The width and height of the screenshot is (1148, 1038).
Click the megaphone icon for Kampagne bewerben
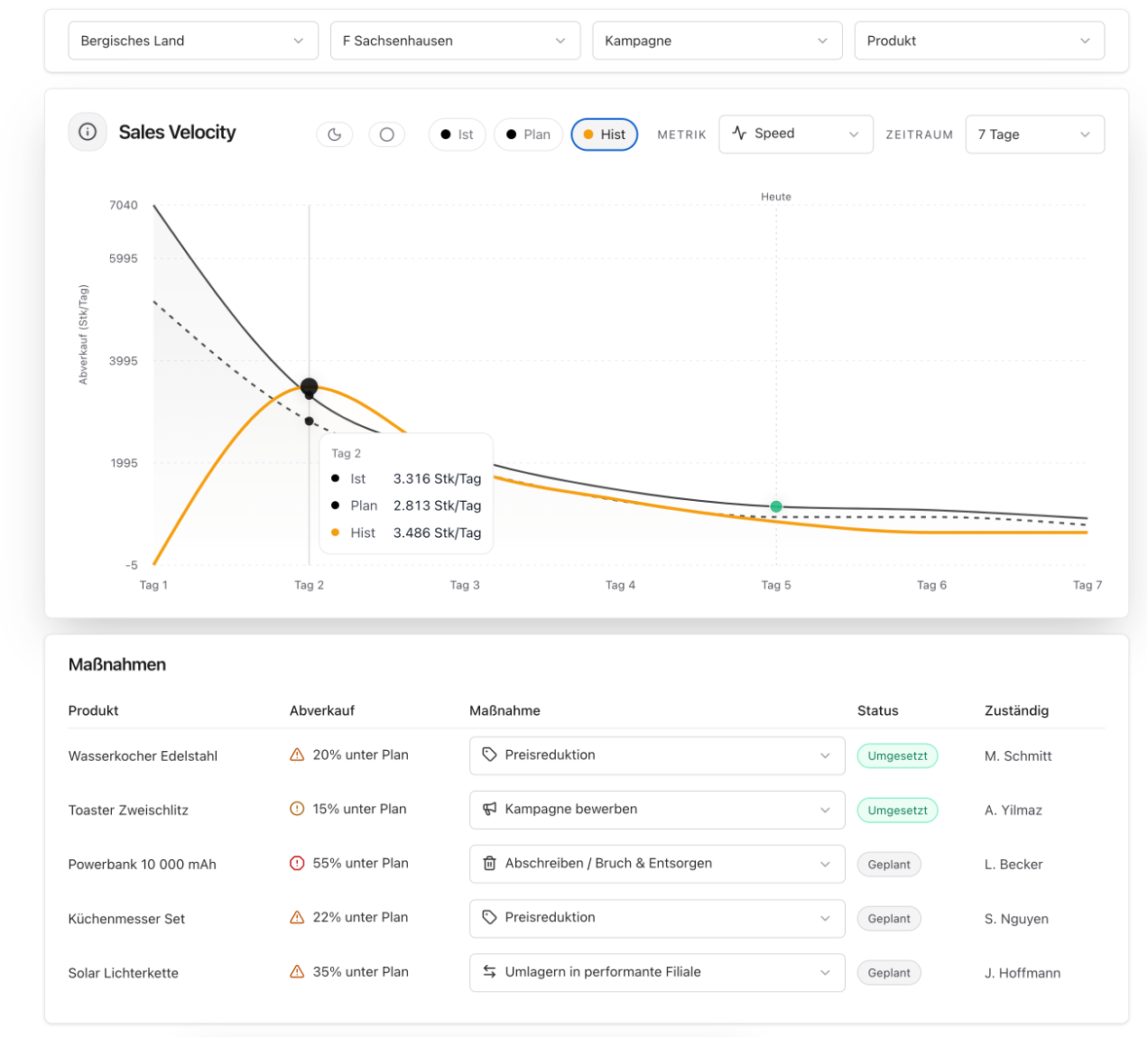489,809
